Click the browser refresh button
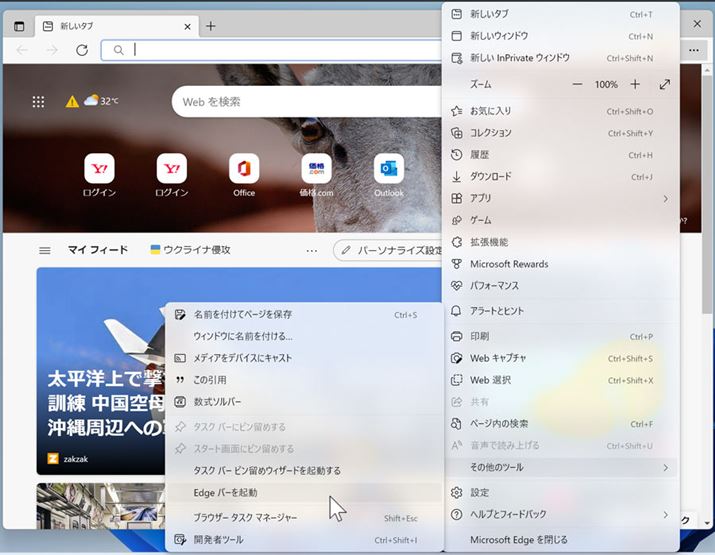This screenshot has height=555, width=715. [x=82, y=50]
